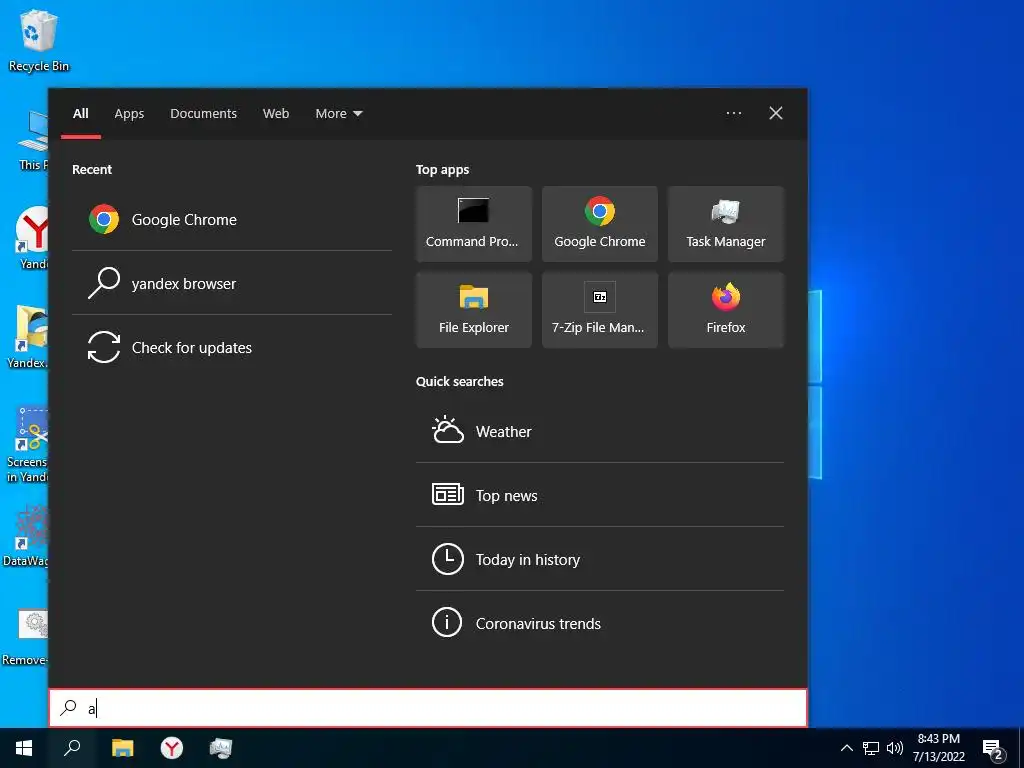Open the taskbar clock and date
The width and height of the screenshot is (1024, 768).
pos(938,748)
